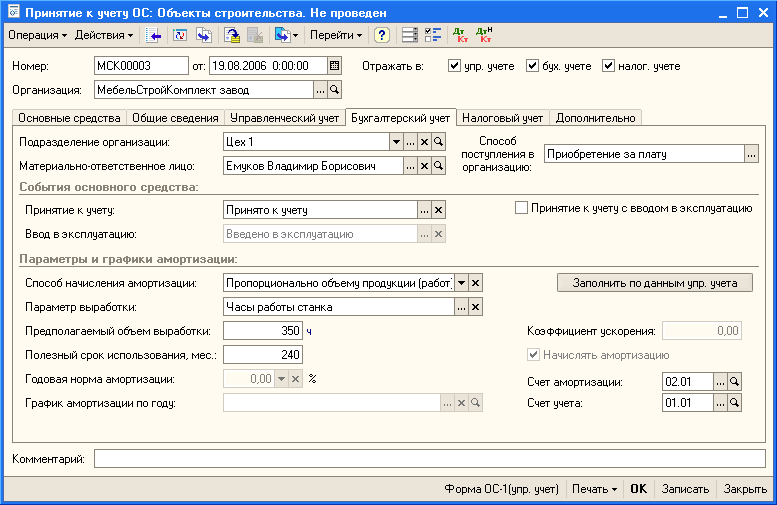Click the Форма ОС-1(упр. учет) button

point(501,489)
